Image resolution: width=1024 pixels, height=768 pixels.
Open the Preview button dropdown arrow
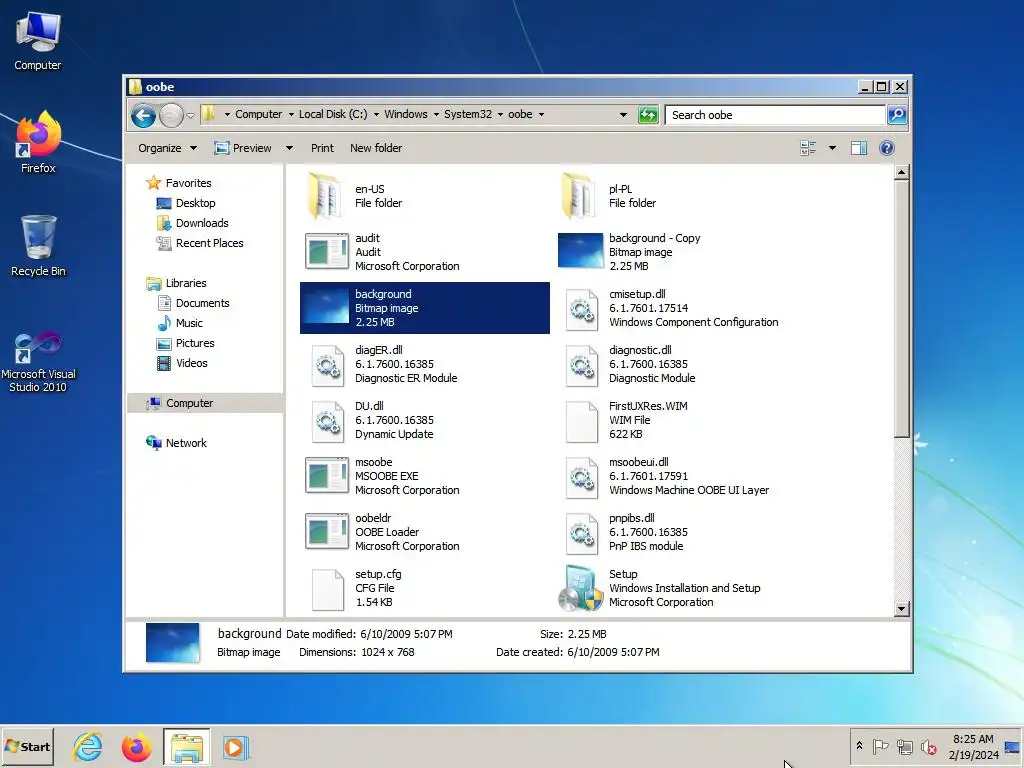coord(289,148)
